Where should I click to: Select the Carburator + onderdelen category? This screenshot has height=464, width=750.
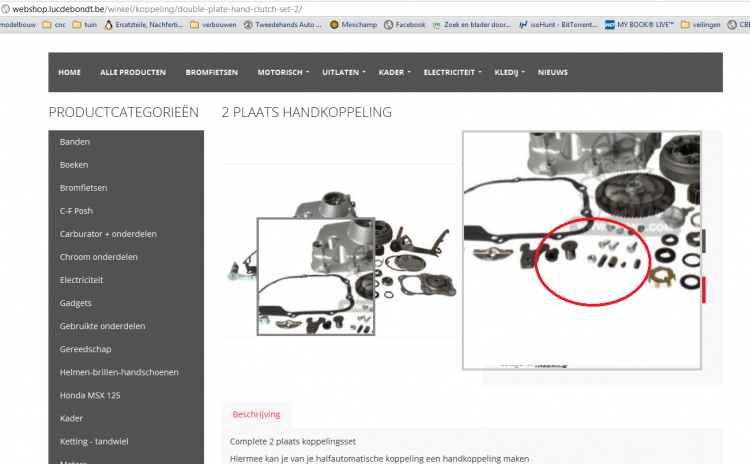click(x=108, y=234)
